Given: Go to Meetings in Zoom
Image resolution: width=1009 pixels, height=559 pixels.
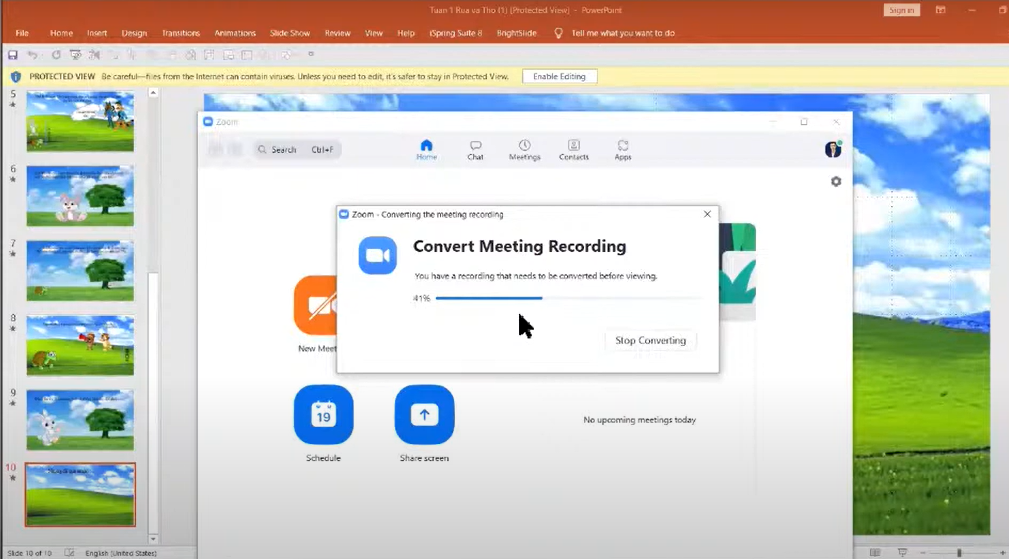Looking at the screenshot, I should 524,149.
